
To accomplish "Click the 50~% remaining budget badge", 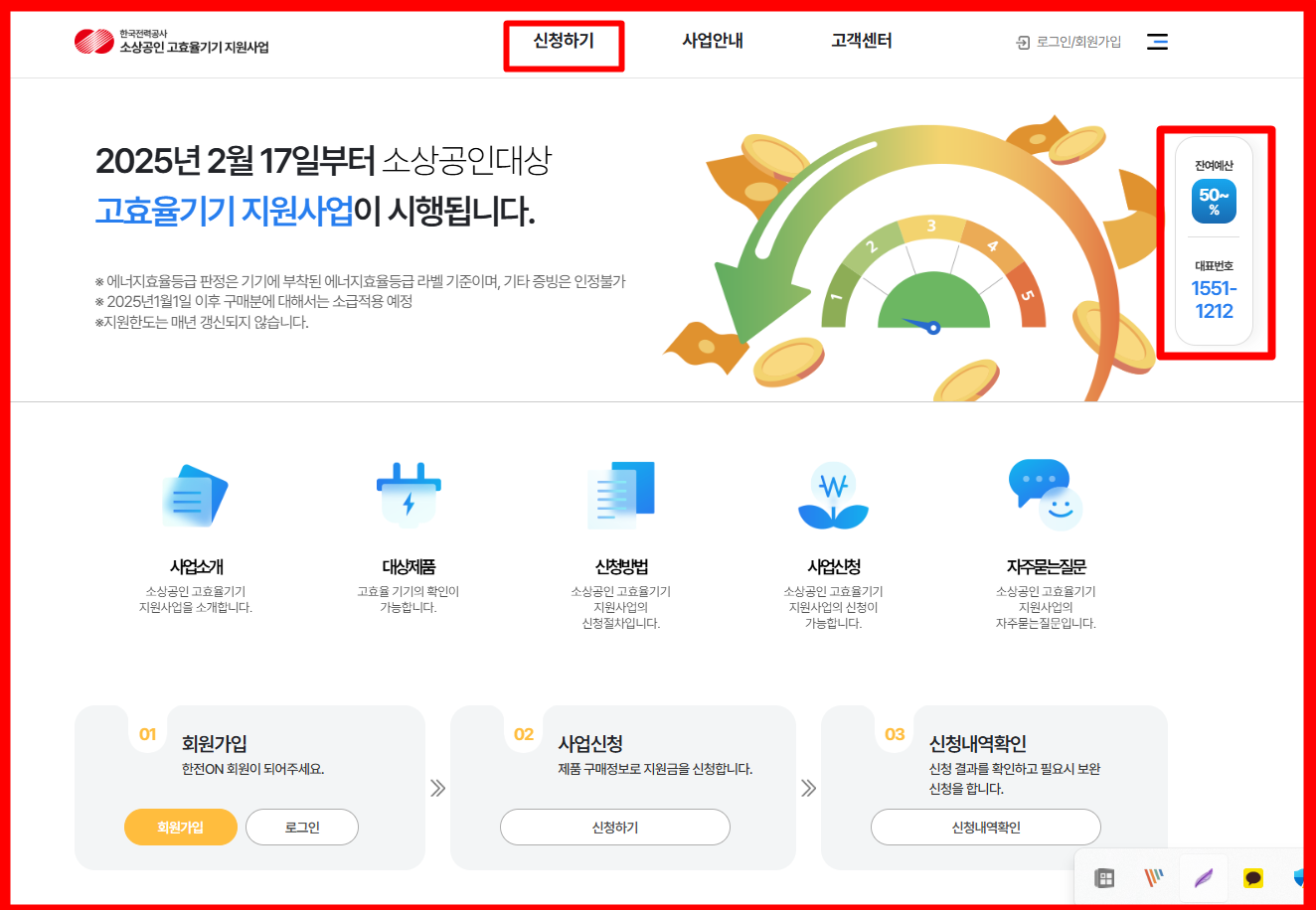I will coord(1214,201).
